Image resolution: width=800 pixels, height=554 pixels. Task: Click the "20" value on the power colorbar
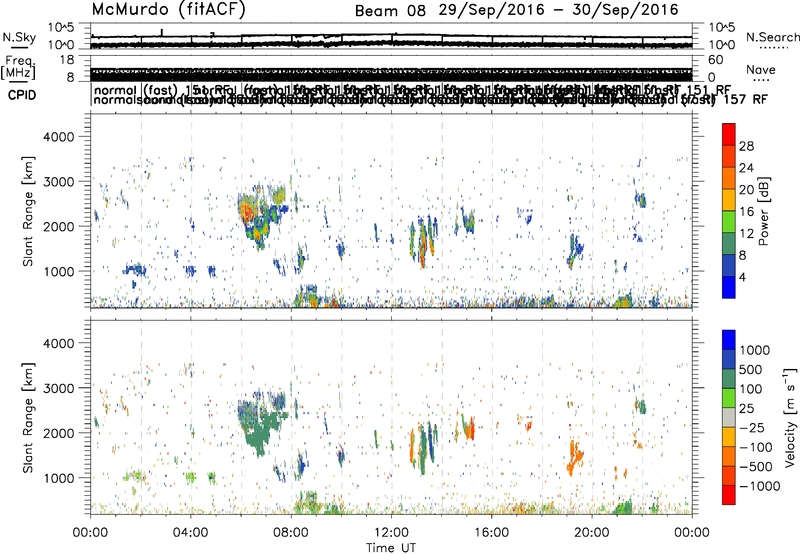pyautogui.click(x=746, y=190)
